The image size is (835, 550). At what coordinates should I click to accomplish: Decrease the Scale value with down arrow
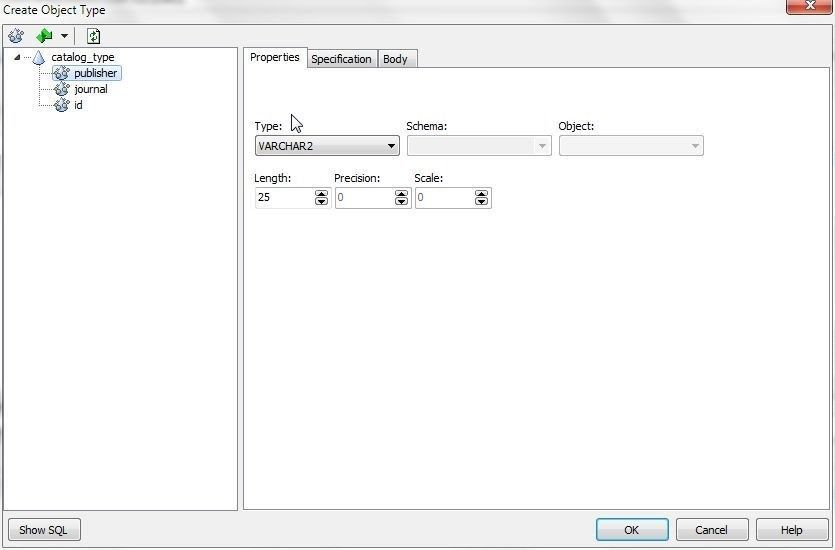click(x=481, y=202)
